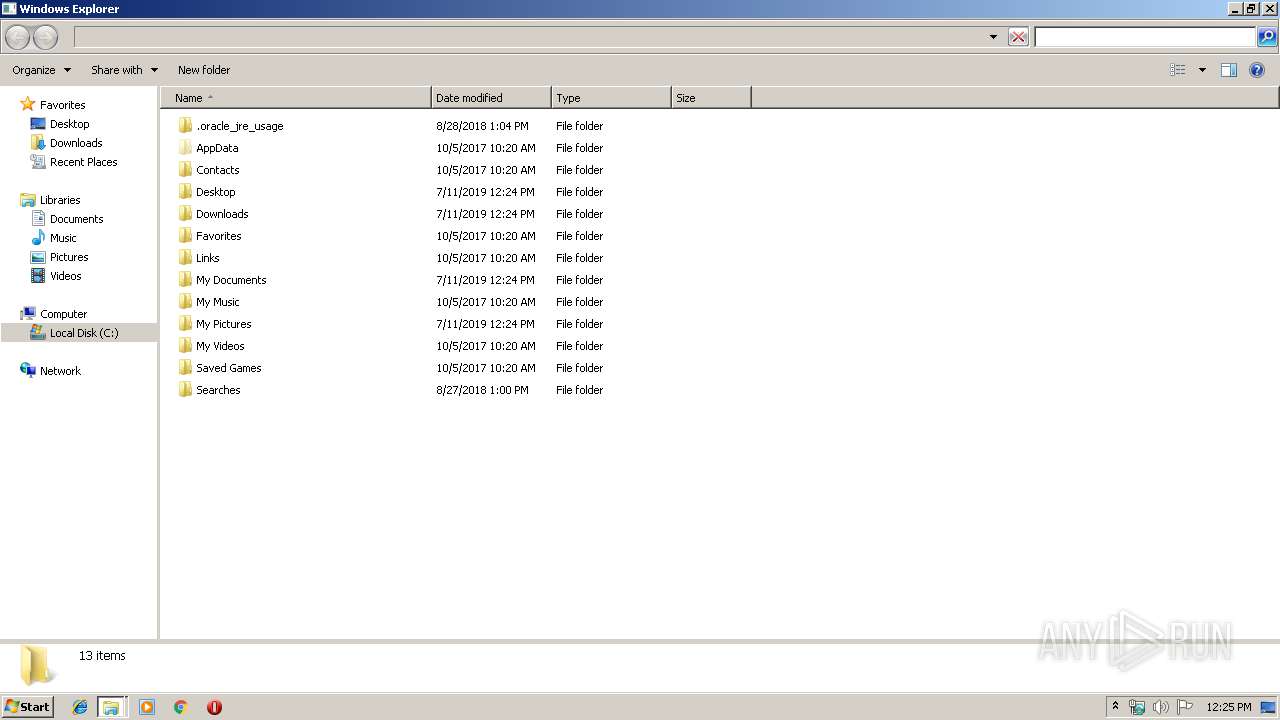Select Local Disk (C:) in the sidebar

(x=79, y=333)
